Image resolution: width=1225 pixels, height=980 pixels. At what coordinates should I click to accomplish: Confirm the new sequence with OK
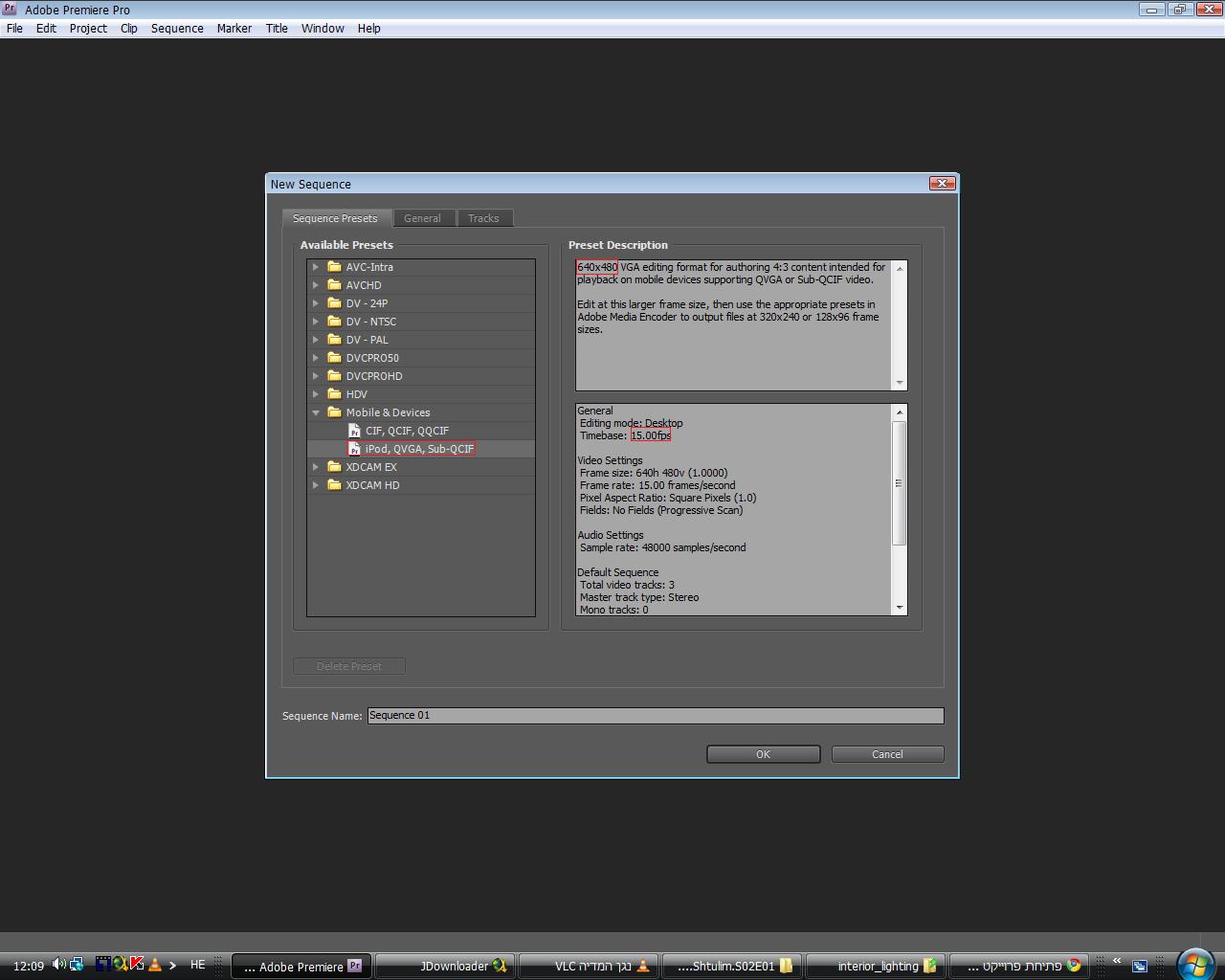pyautogui.click(x=763, y=754)
